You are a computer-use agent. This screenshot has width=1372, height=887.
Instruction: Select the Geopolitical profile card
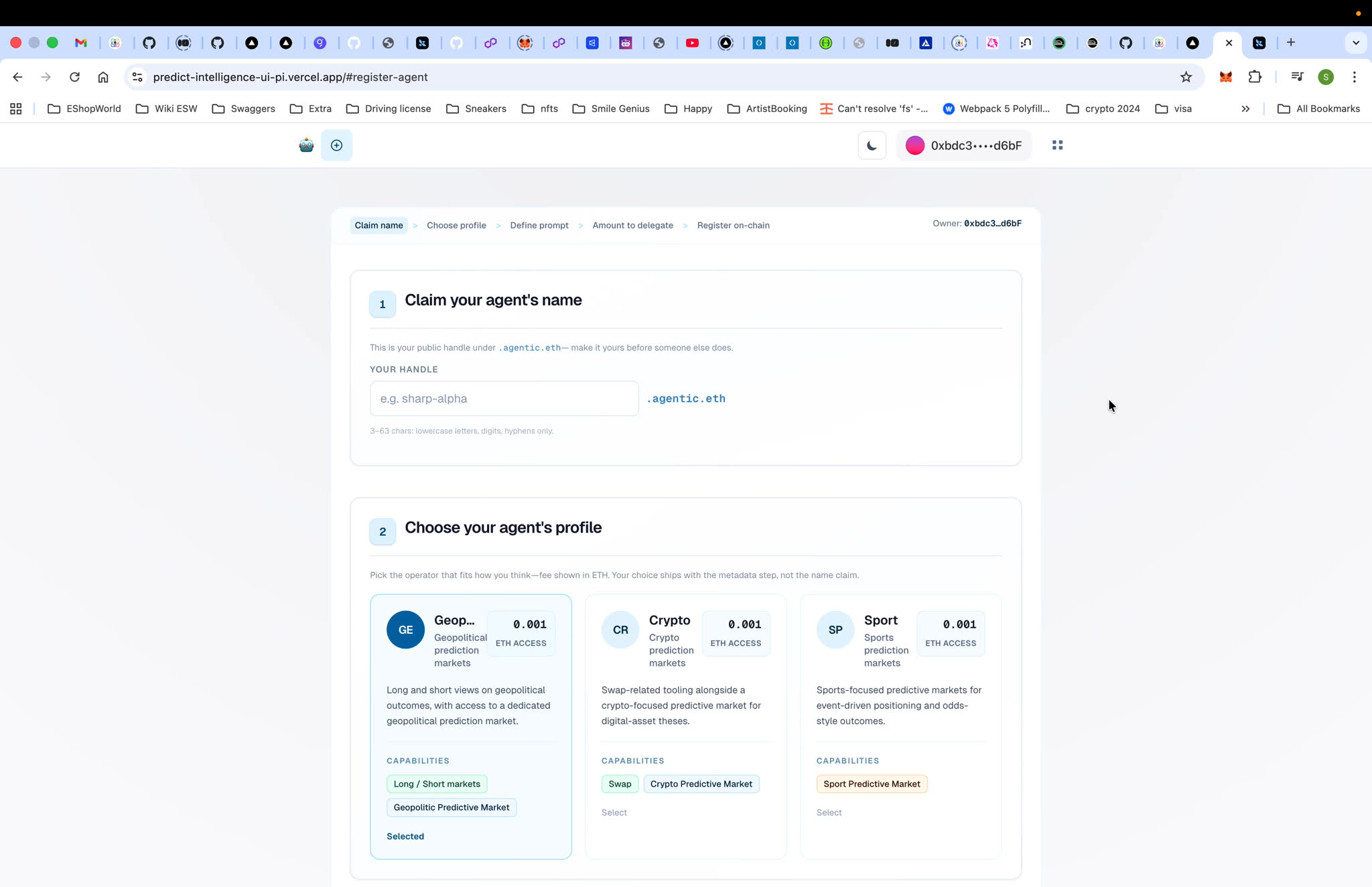tap(471, 726)
